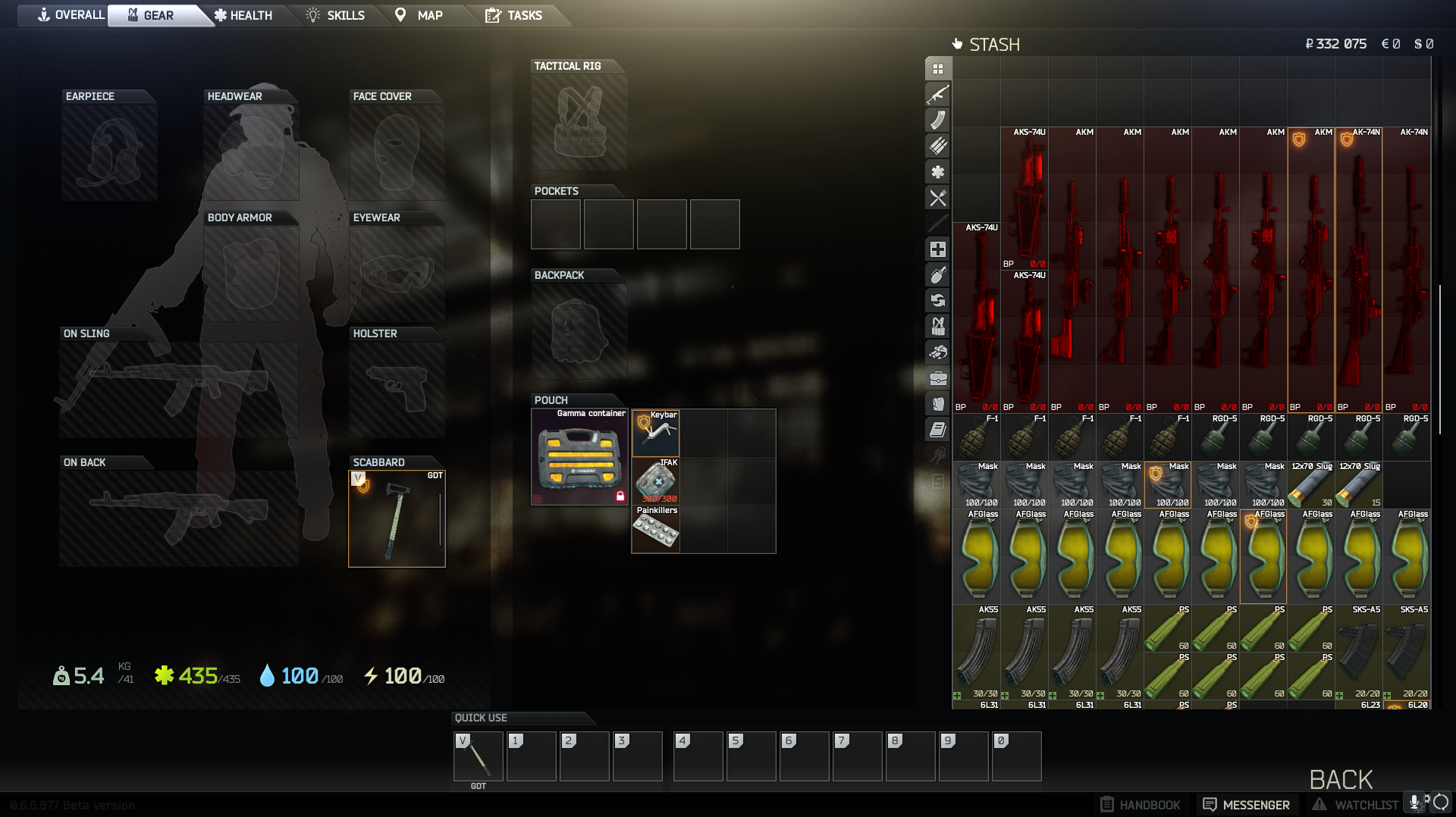Click the Eyewear equipment slot
The image size is (1456, 817).
pyautogui.click(x=397, y=273)
